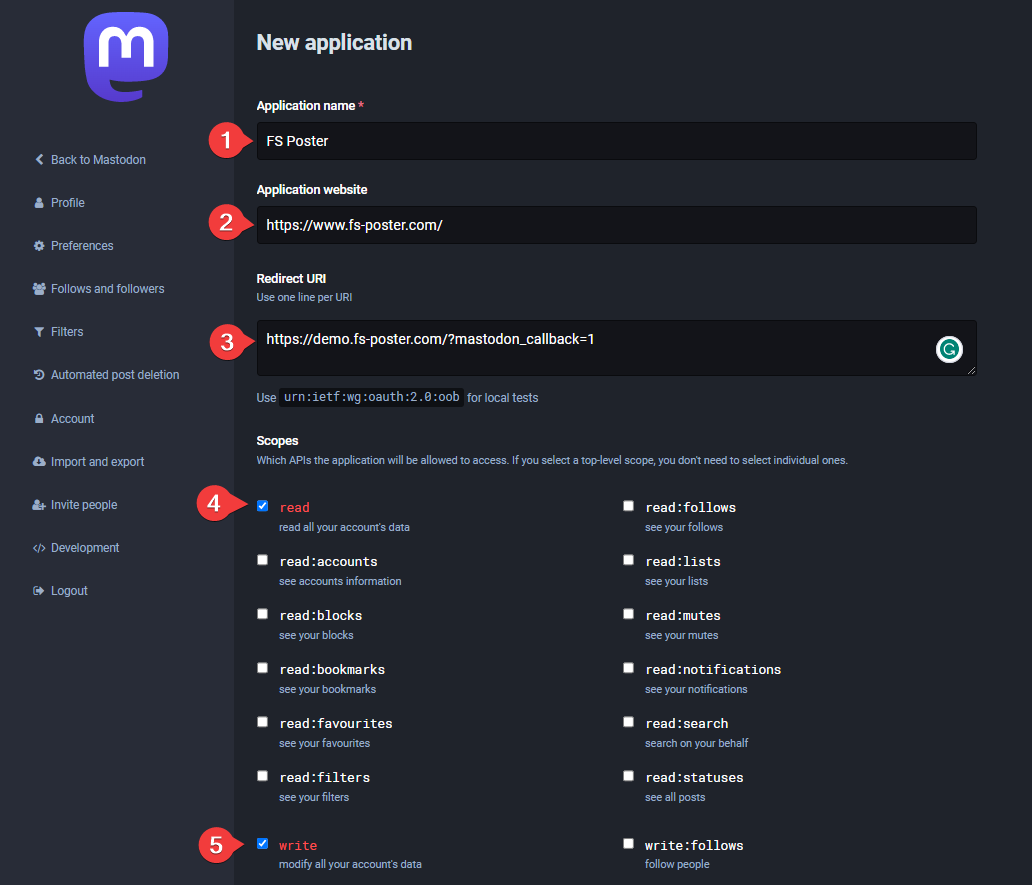Enable the read:favourites scope

point(263,722)
